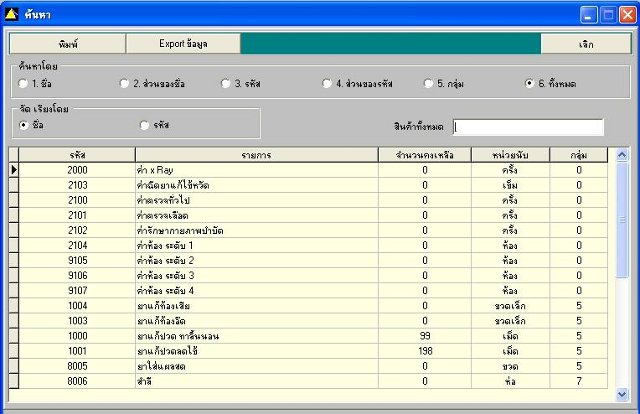Click the scrollbar up arrow
Viewport: 640px width, 414px height.
[x=622, y=155]
